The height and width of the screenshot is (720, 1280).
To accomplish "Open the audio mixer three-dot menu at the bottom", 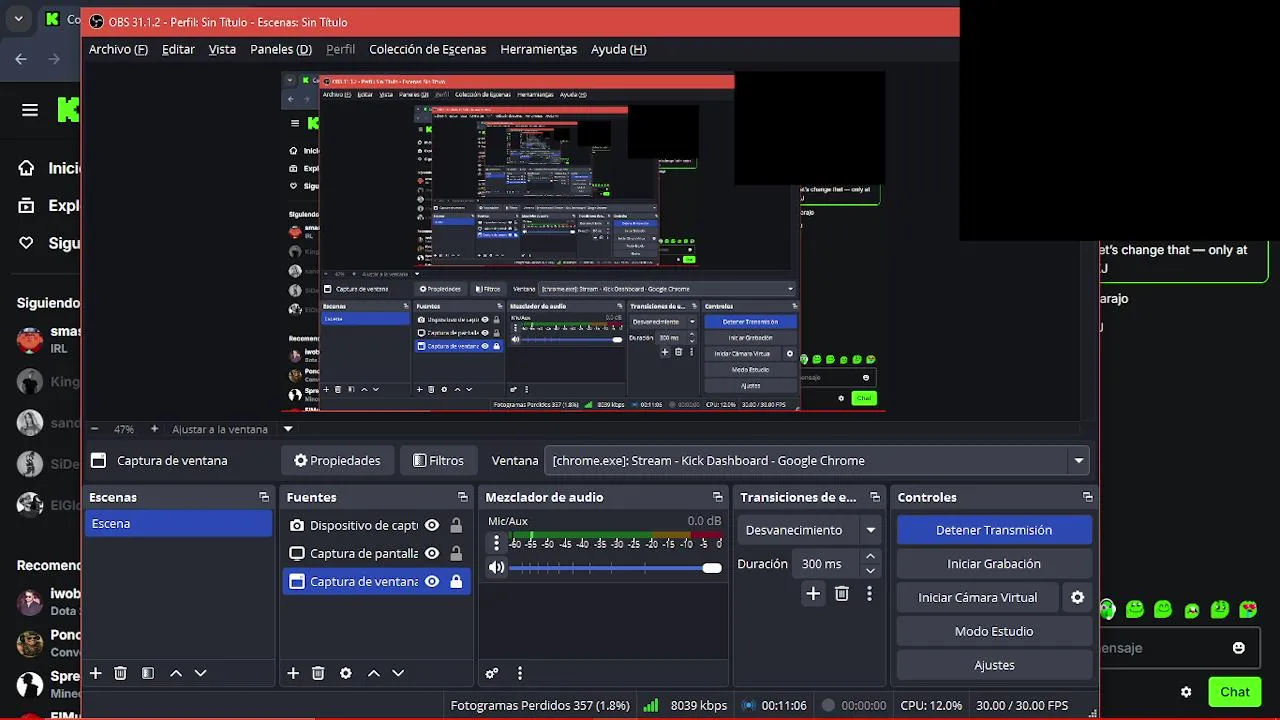I will pyautogui.click(x=519, y=674).
